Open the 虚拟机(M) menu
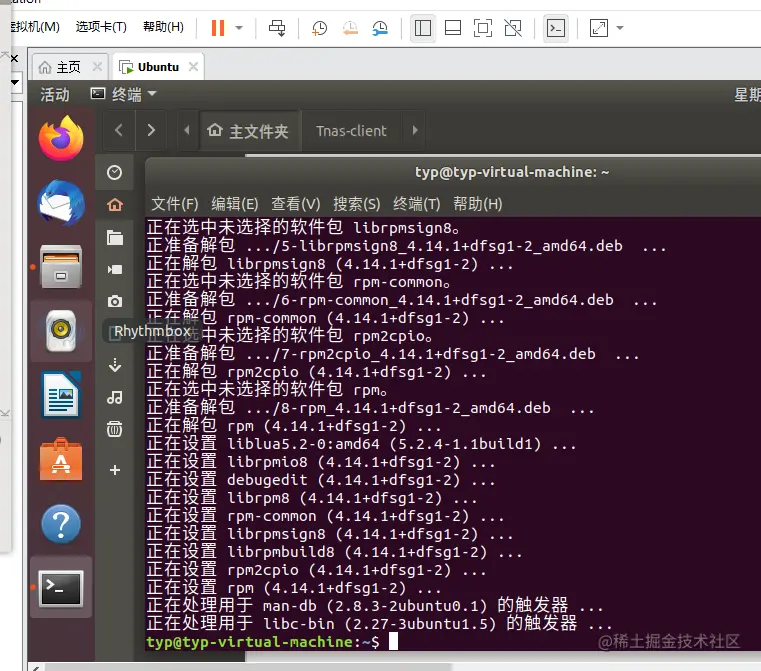 (35, 27)
